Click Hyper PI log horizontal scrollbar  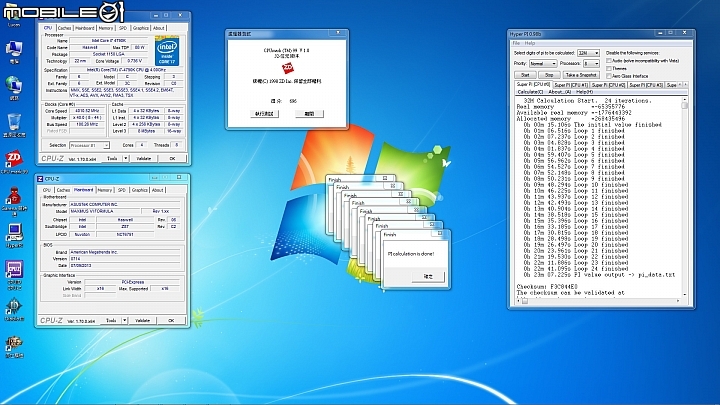point(599,301)
